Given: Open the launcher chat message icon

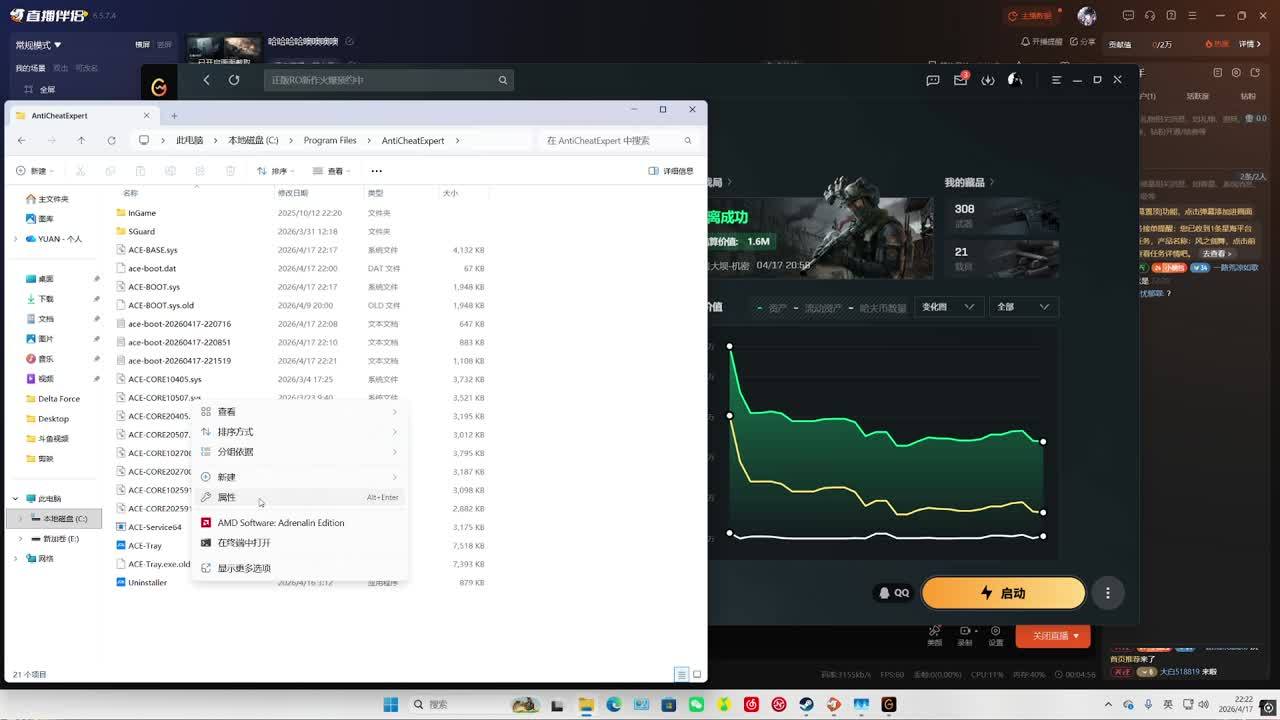Looking at the screenshot, I should (x=933, y=80).
